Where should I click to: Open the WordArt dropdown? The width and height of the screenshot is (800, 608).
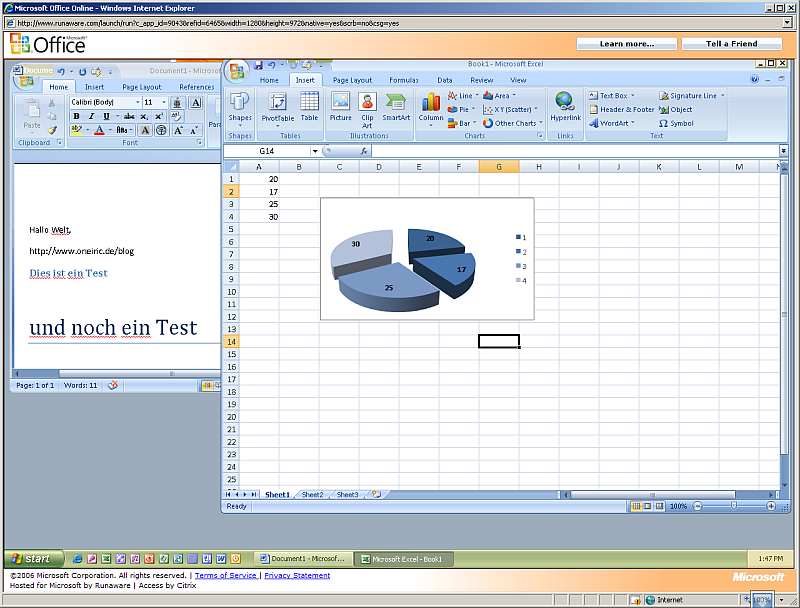[612, 123]
